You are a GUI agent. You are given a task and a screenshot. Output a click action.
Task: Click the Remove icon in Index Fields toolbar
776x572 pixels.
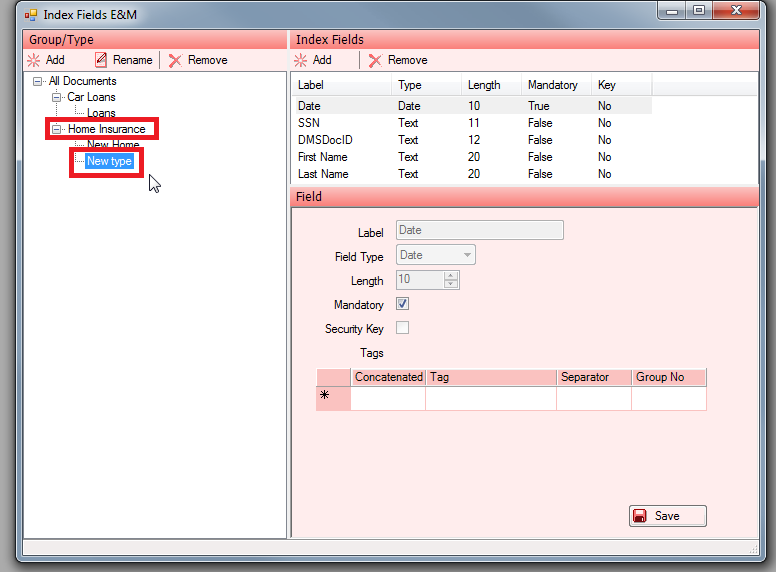coord(375,60)
